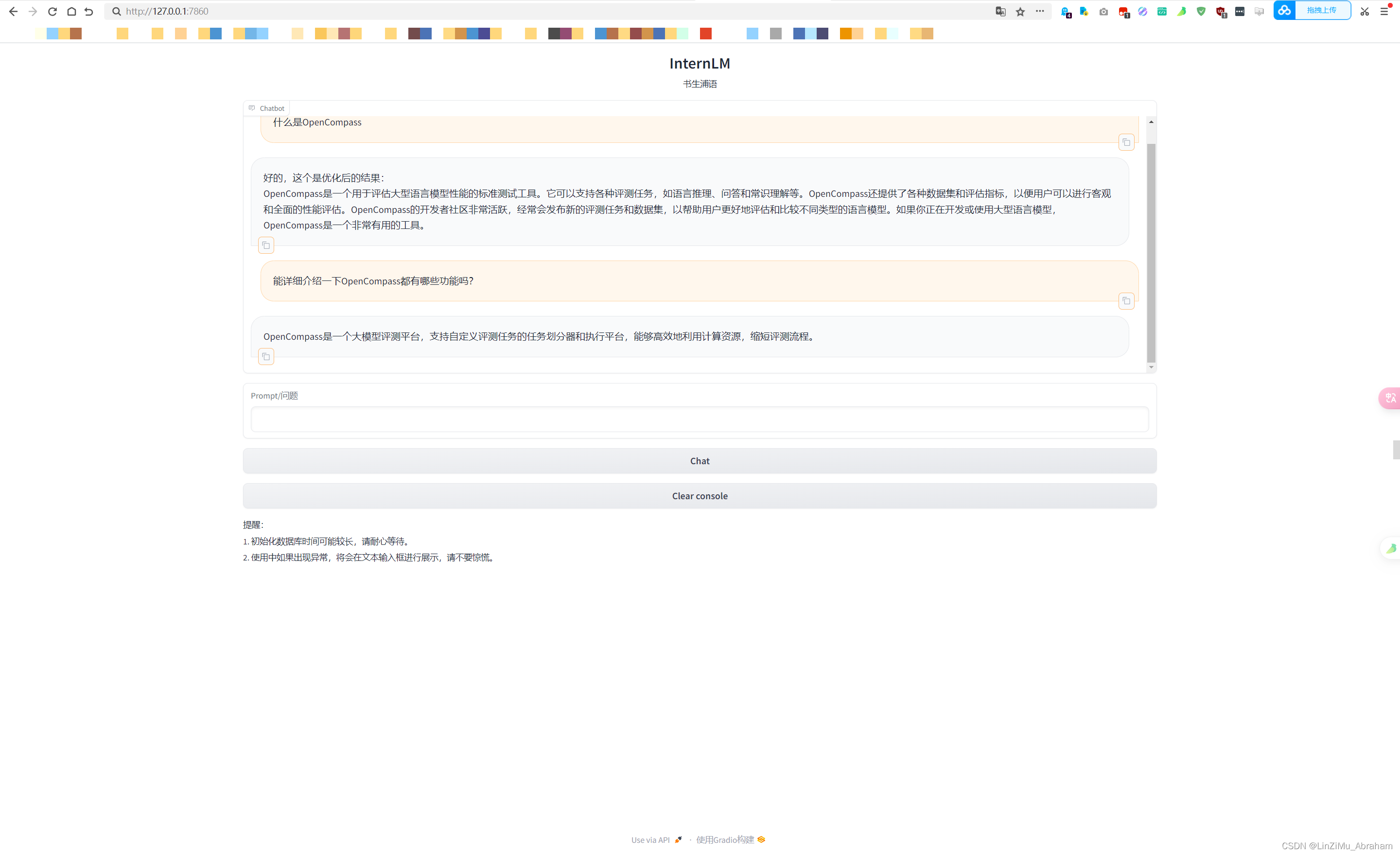The image size is (1400, 855).
Task: Click the Chatbot label tab
Action: coord(266,108)
